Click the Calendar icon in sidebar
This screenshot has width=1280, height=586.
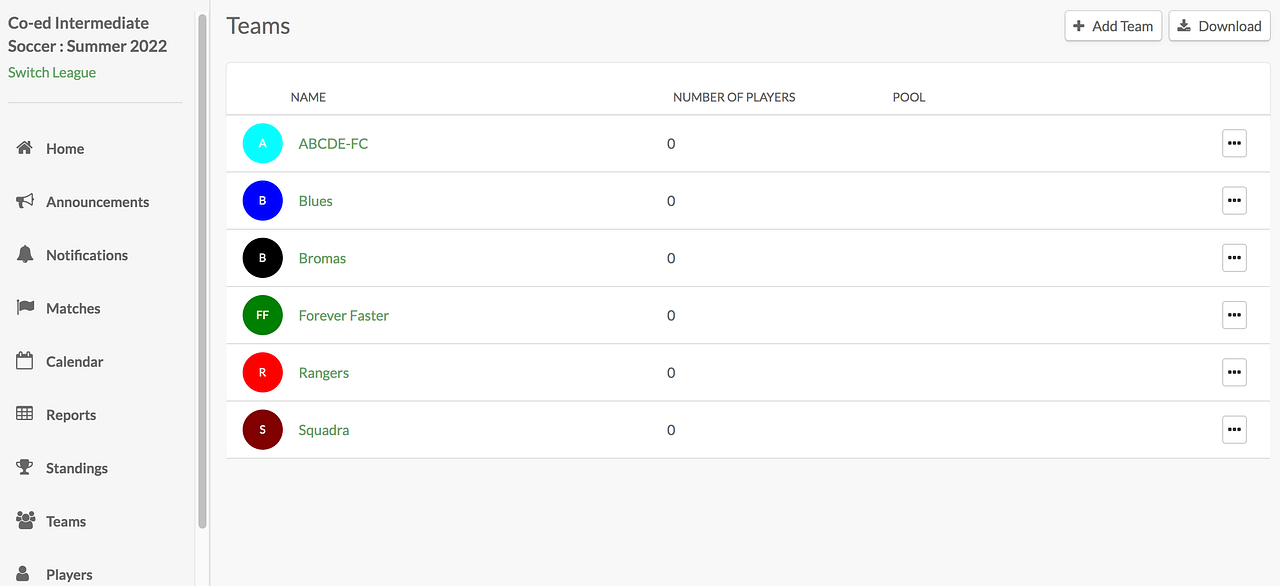(25, 361)
